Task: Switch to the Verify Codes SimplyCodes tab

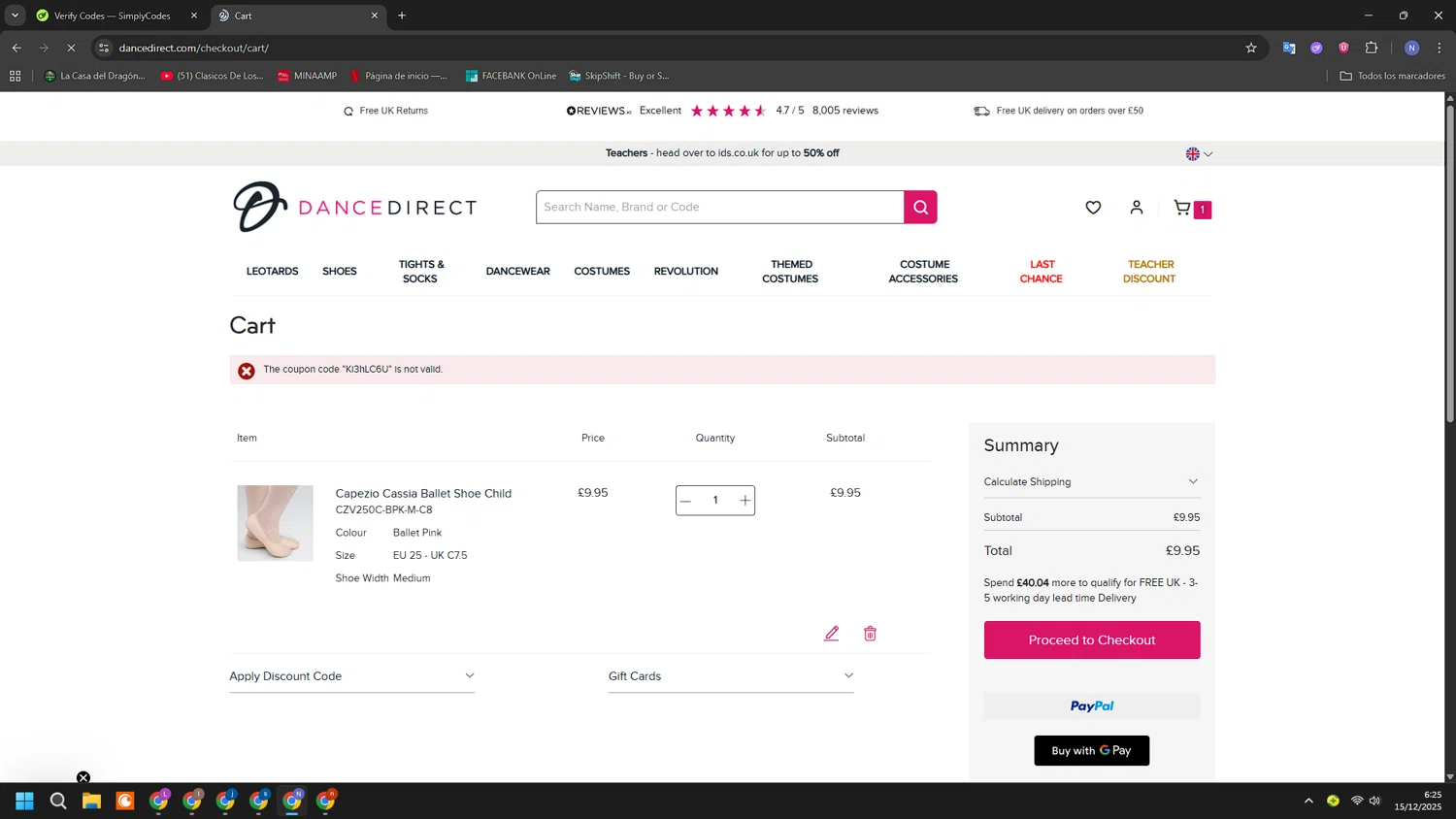Action: click(112, 16)
